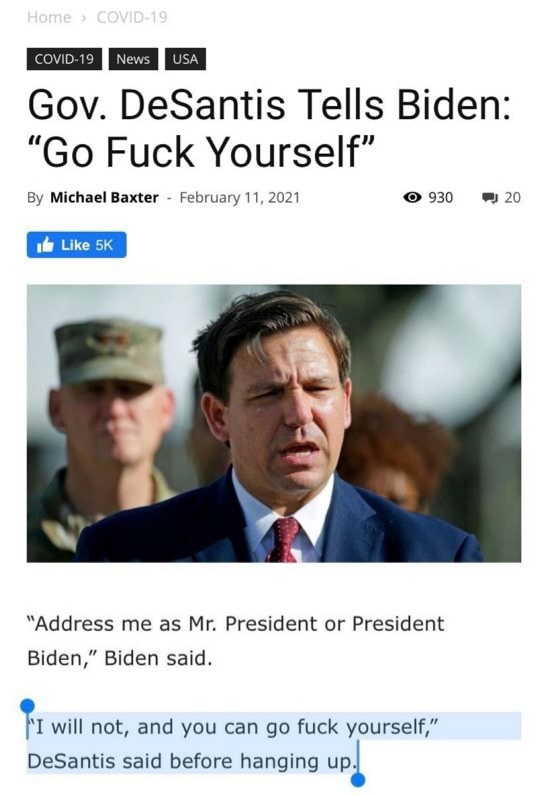Click the highlighted DeSantis quote text
The height and width of the screenshot is (796, 548).
(233, 744)
